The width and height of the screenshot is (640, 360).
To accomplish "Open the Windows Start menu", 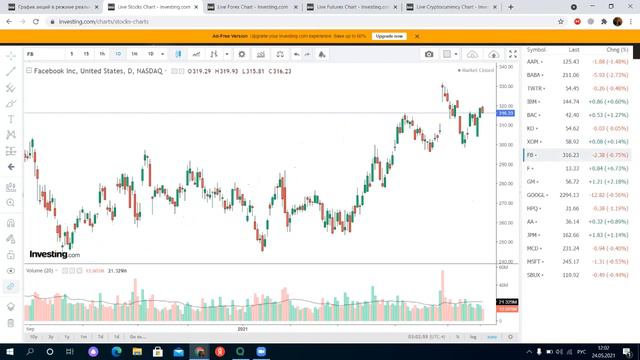I will click(x=10, y=352).
